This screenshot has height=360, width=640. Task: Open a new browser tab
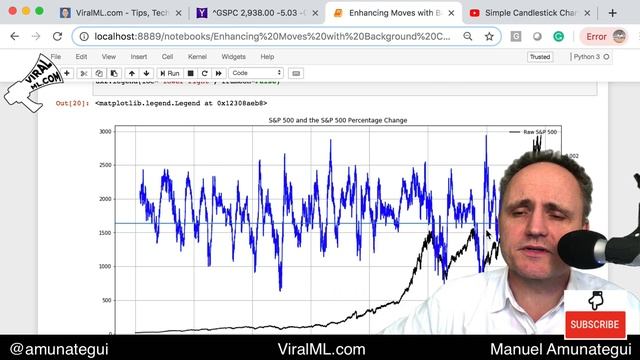612,13
